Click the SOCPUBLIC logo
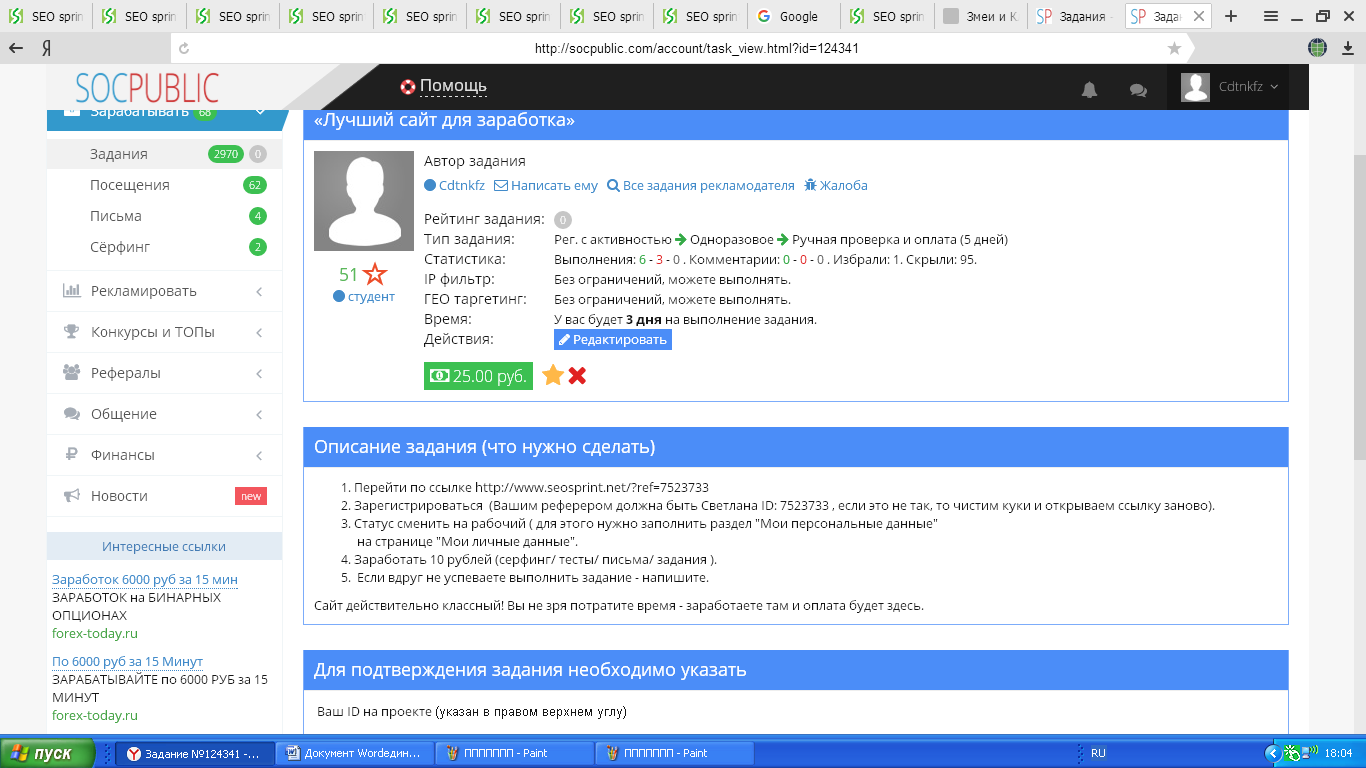 pyautogui.click(x=147, y=87)
